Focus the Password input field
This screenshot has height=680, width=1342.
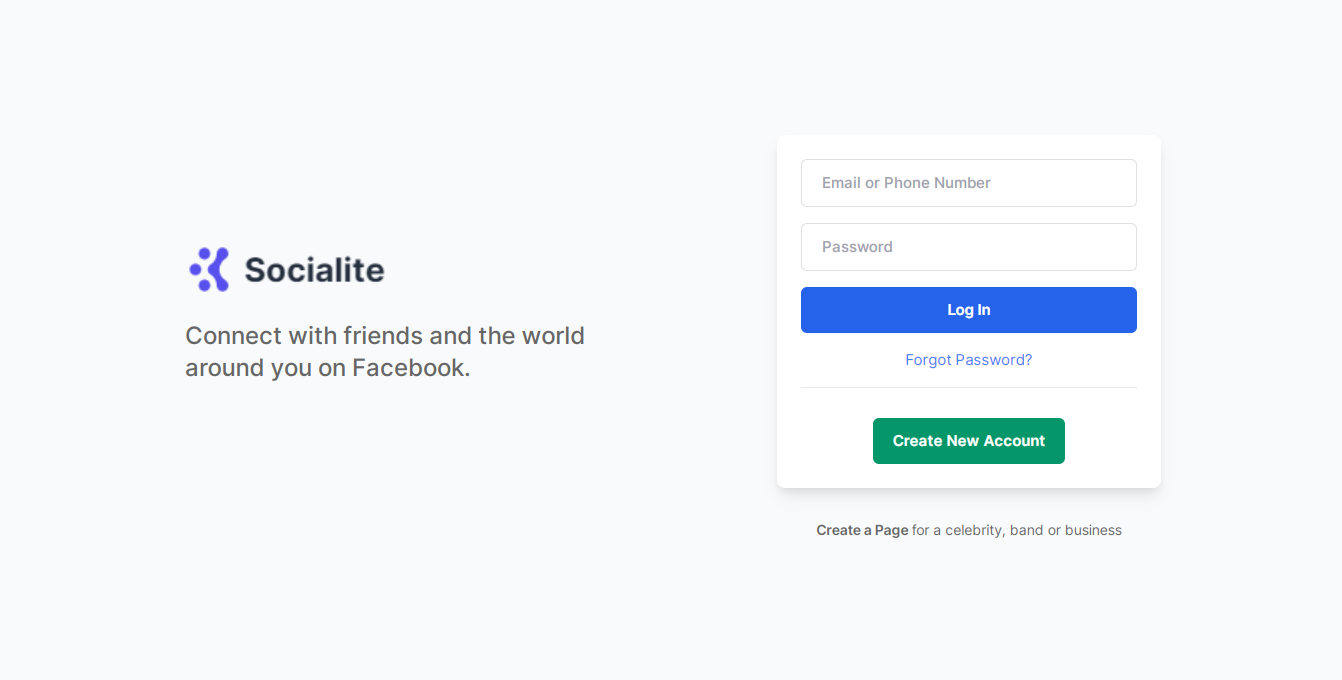coord(968,247)
